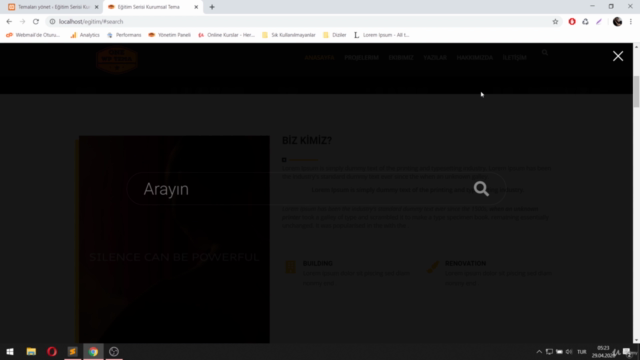Submit search using the magnifier icon
Screen dimensions: 640x360
[x=481, y=189]
